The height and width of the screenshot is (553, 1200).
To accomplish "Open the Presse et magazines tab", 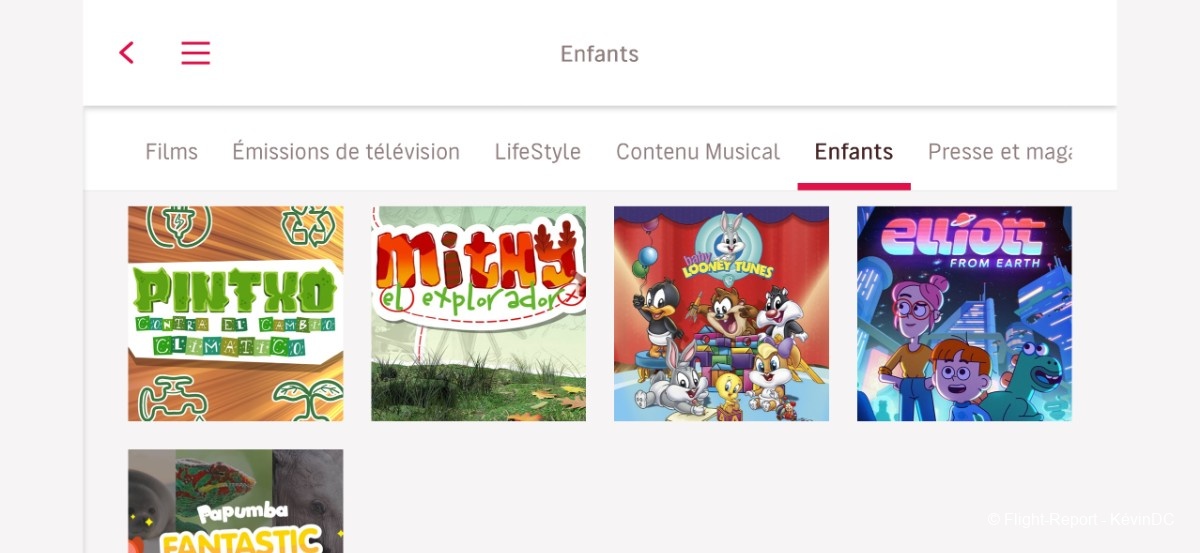I will point(1000,152).
